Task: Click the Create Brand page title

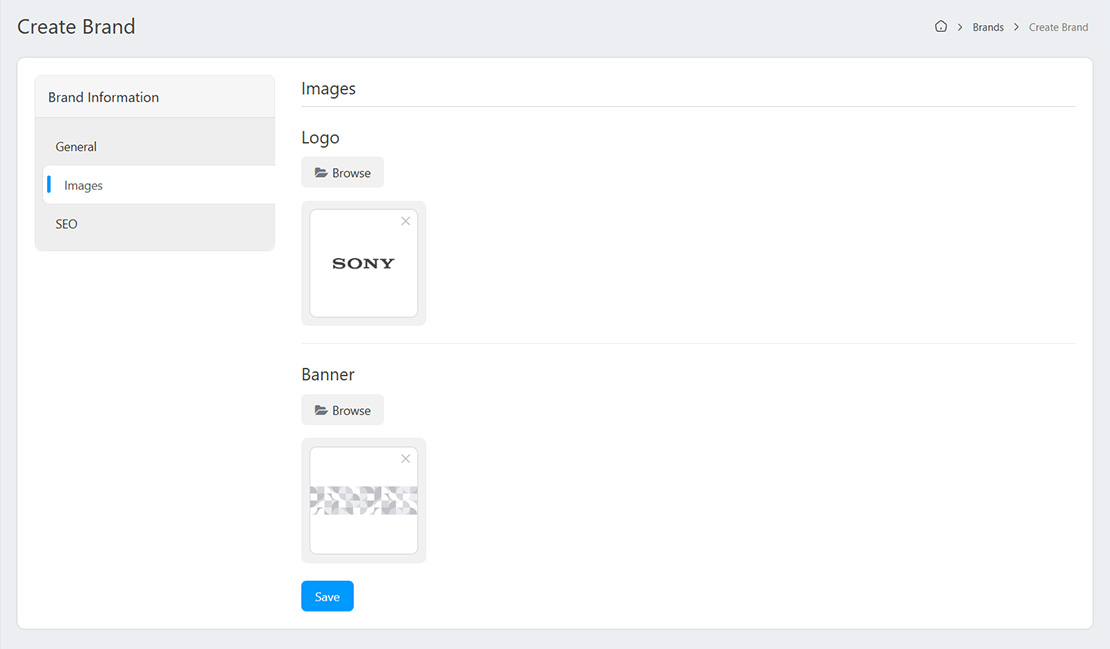Action: (x=76, y=27)
